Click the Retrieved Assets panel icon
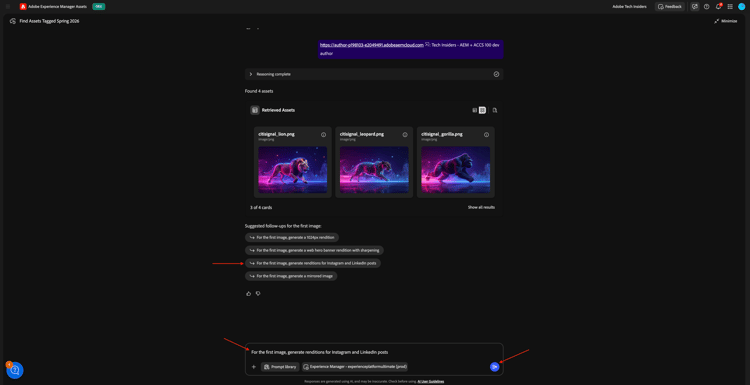 pyautogui.click(x=255, y=110)
